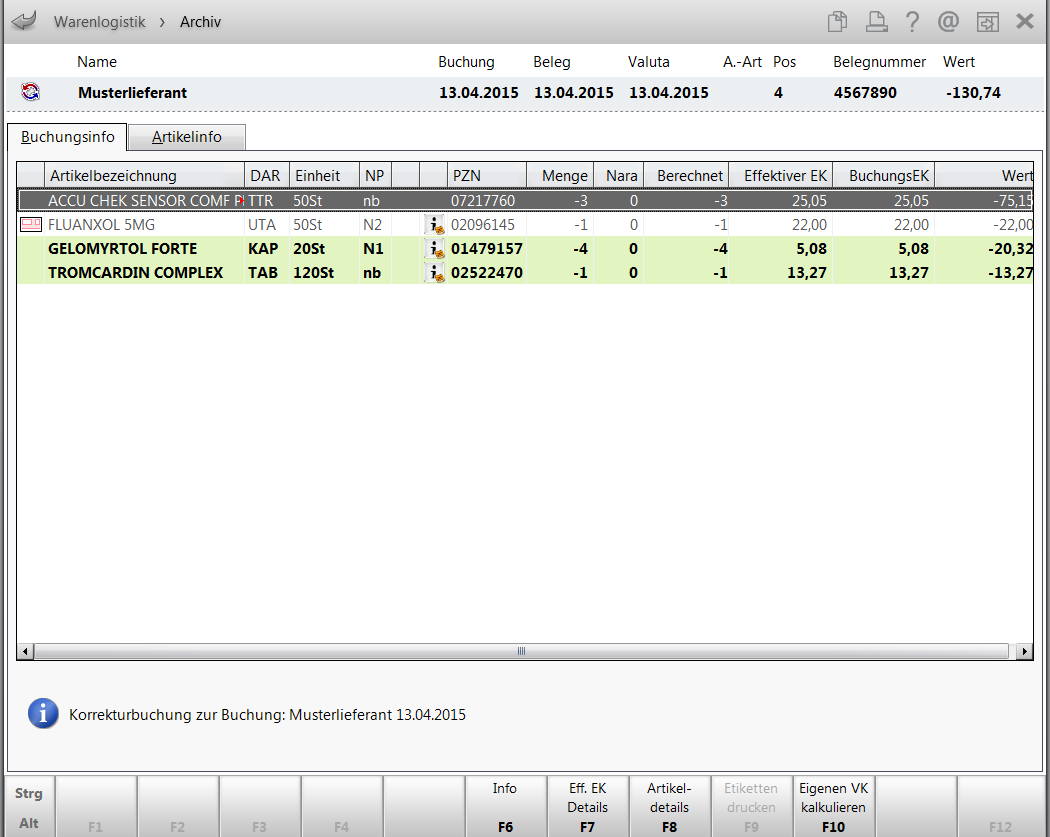Switch to the Artikelinfo tab
Screen dimensions: 1050x837
tap(187, 137)
